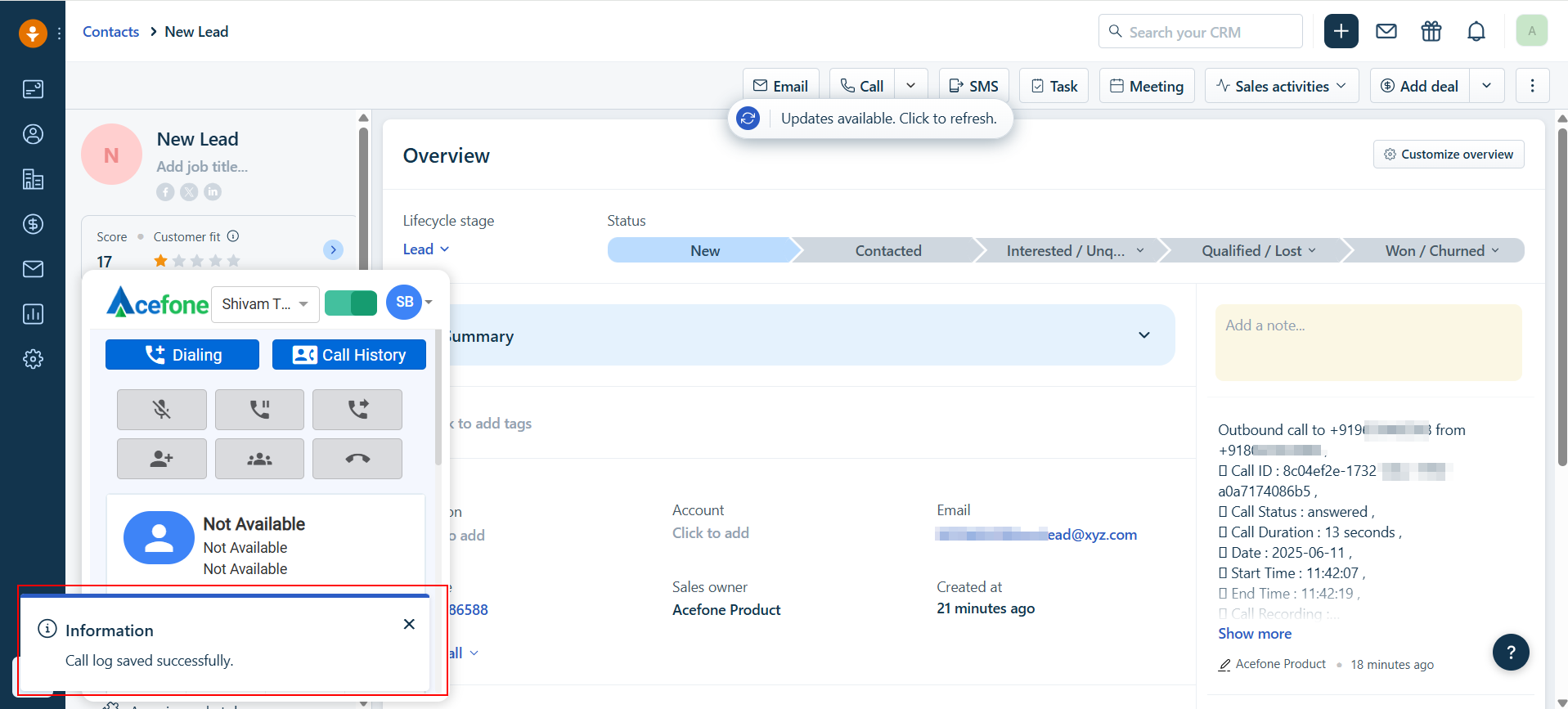
Task: Click the SMS action button
Action: pyautogui.click(x=974, y=86)
